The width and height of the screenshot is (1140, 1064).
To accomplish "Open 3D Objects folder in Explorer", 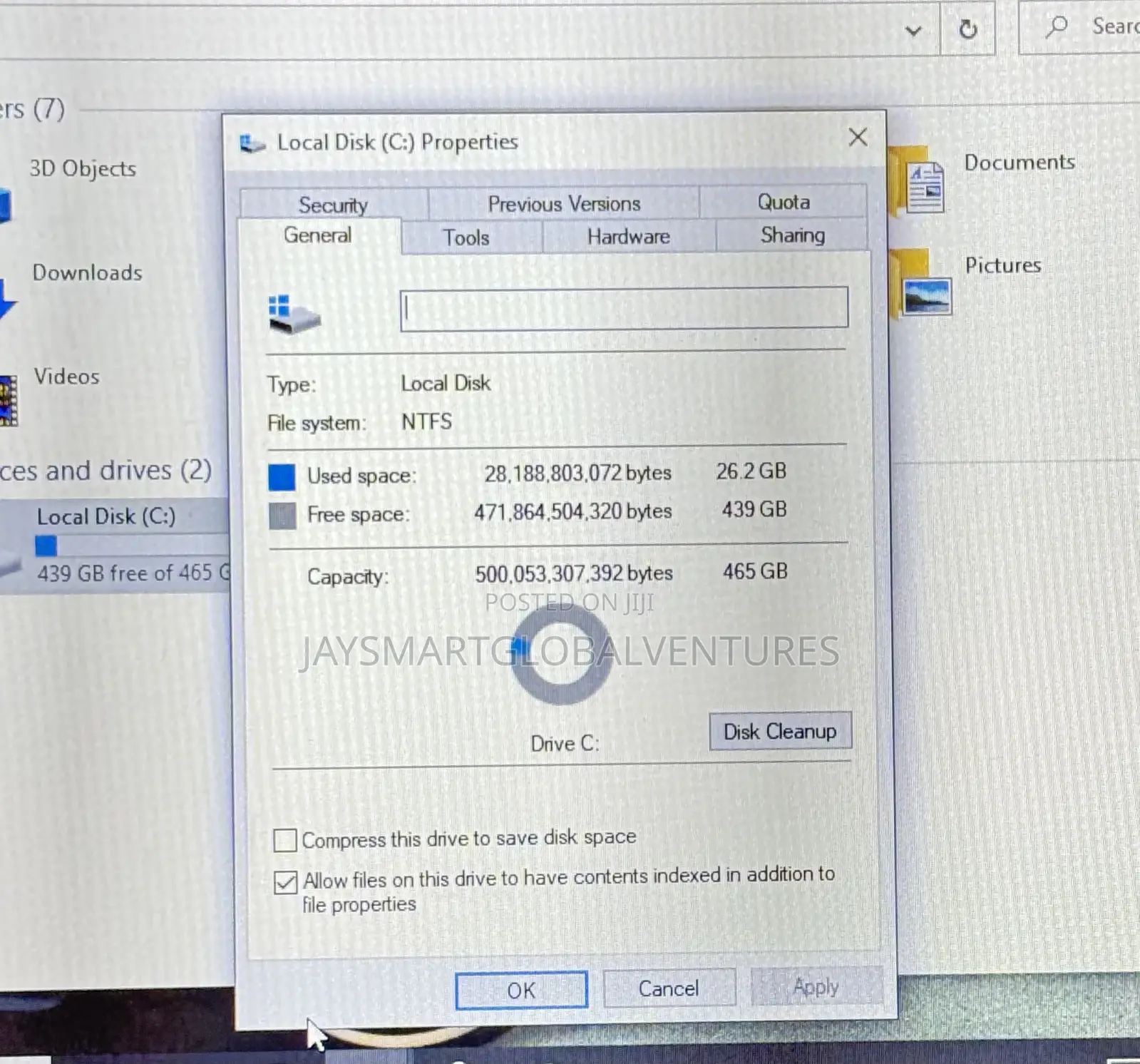I will (x=83, y=168).
